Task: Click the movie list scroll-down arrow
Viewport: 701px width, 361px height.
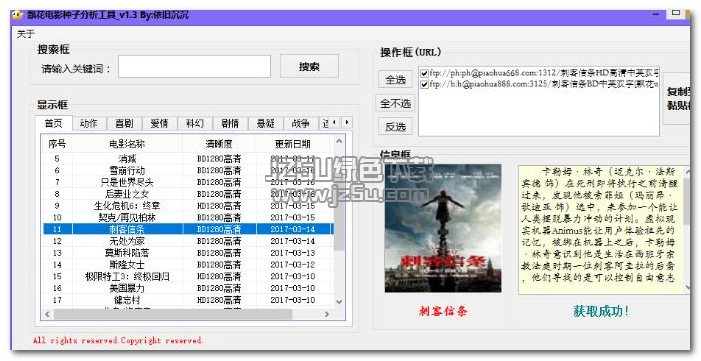Action: [x=339, y=302]
